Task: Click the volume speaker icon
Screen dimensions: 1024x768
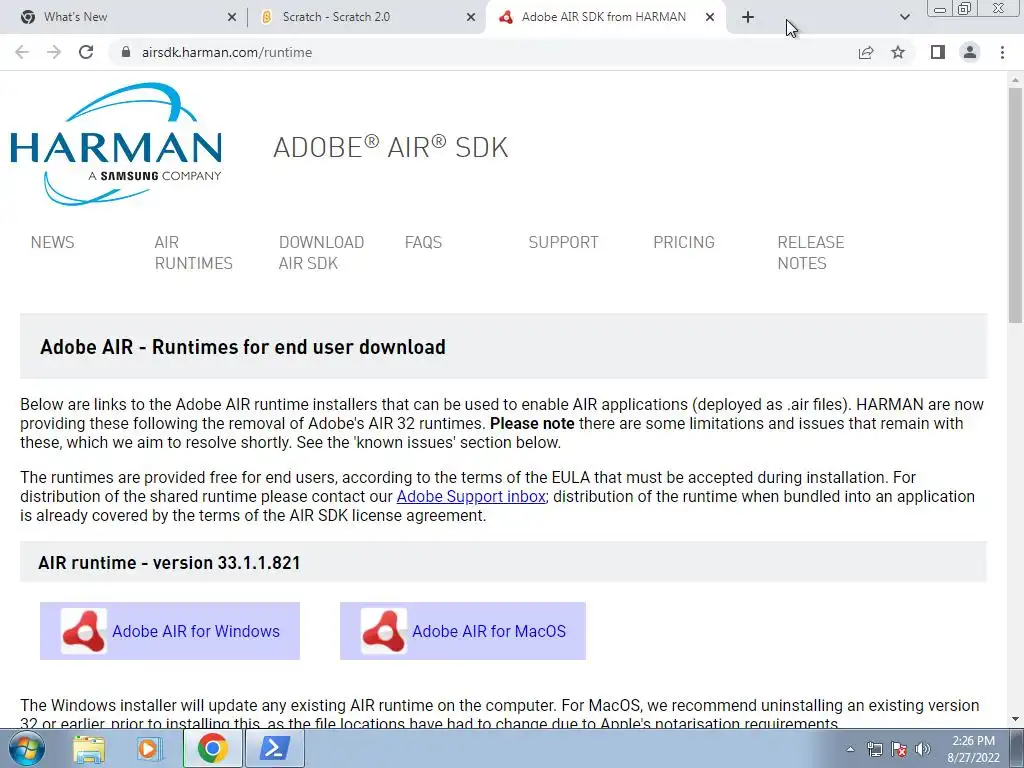Action: 923,749
